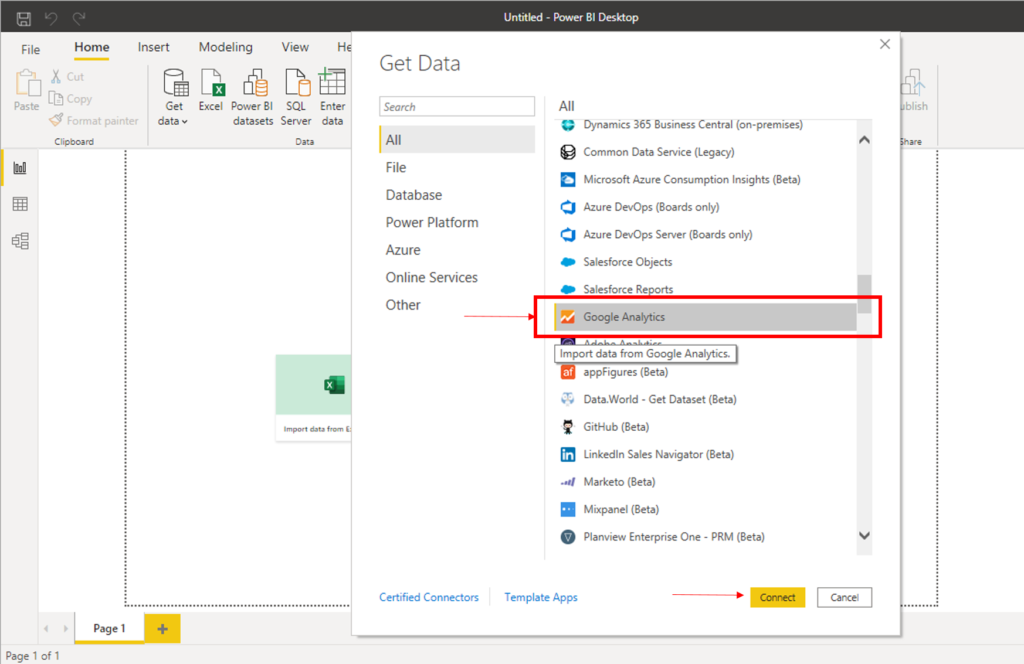Open the Certified Connectors link

pyautogui.click(x=429, y=597)
